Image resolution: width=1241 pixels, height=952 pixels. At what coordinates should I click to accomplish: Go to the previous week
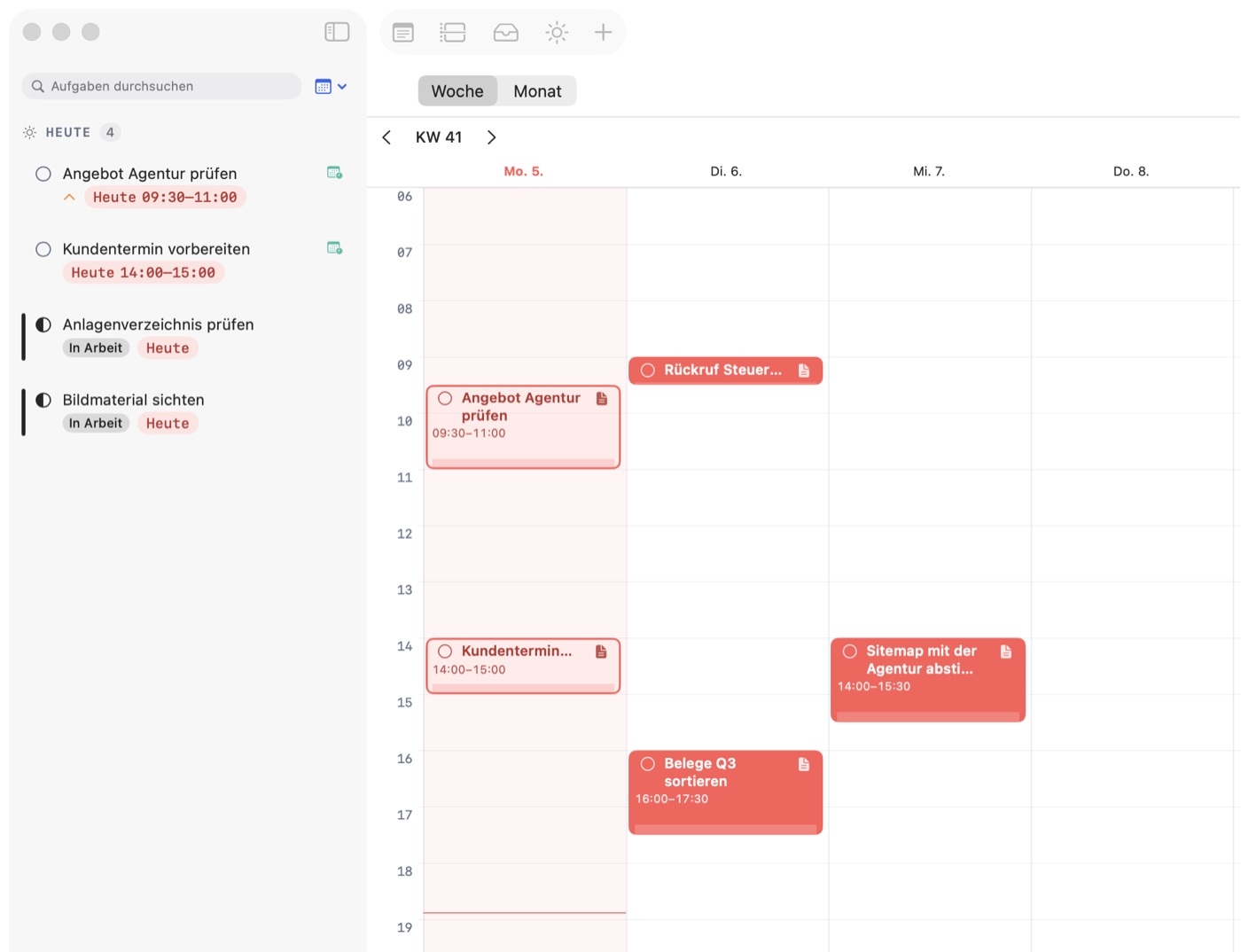386,137
